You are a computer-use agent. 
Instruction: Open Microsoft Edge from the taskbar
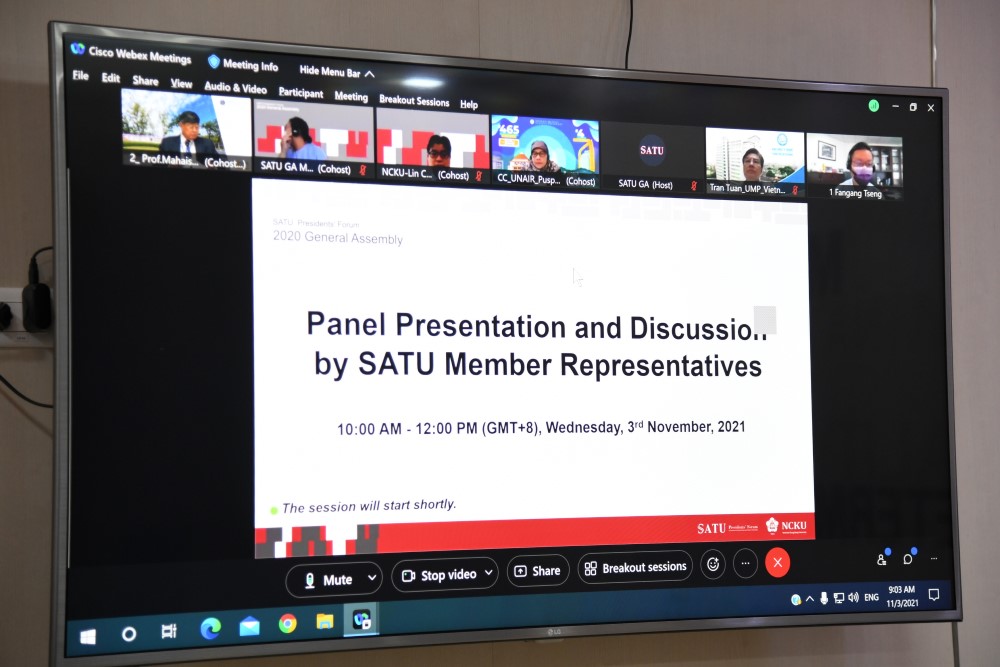[210, 628]
